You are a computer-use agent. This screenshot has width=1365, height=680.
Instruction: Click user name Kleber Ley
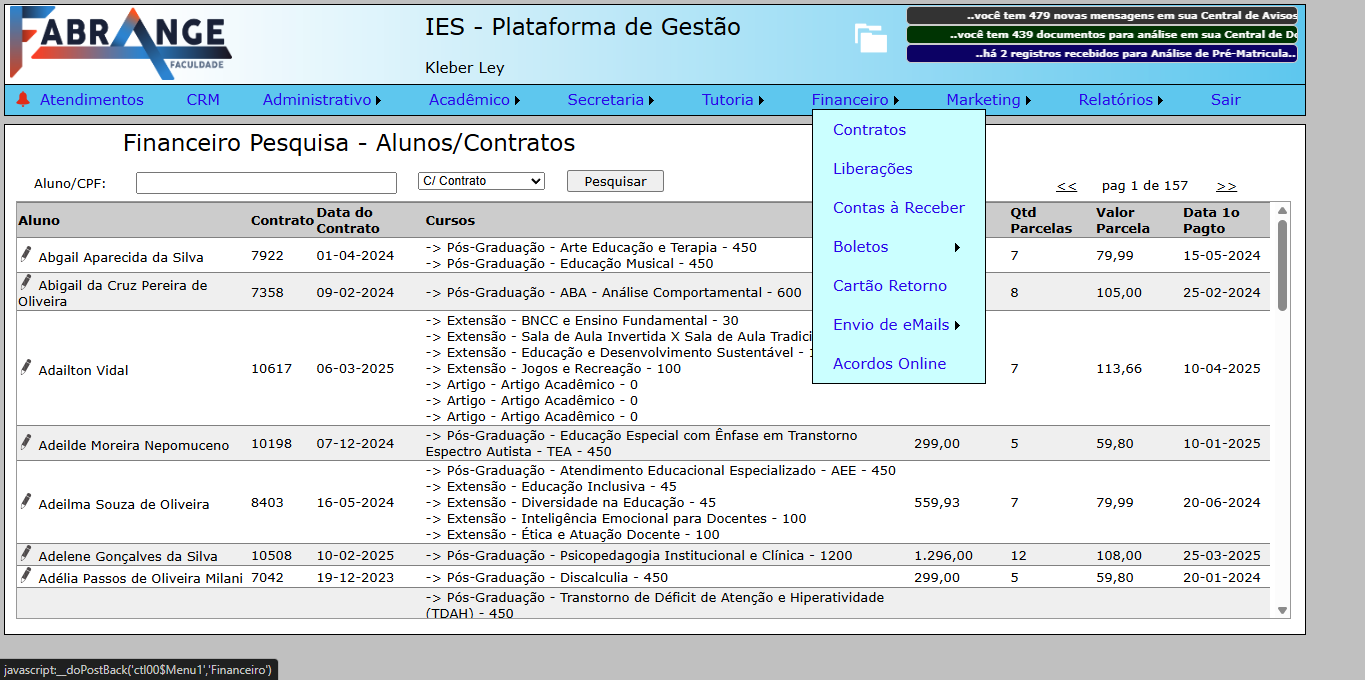click(x=465, y=68)
